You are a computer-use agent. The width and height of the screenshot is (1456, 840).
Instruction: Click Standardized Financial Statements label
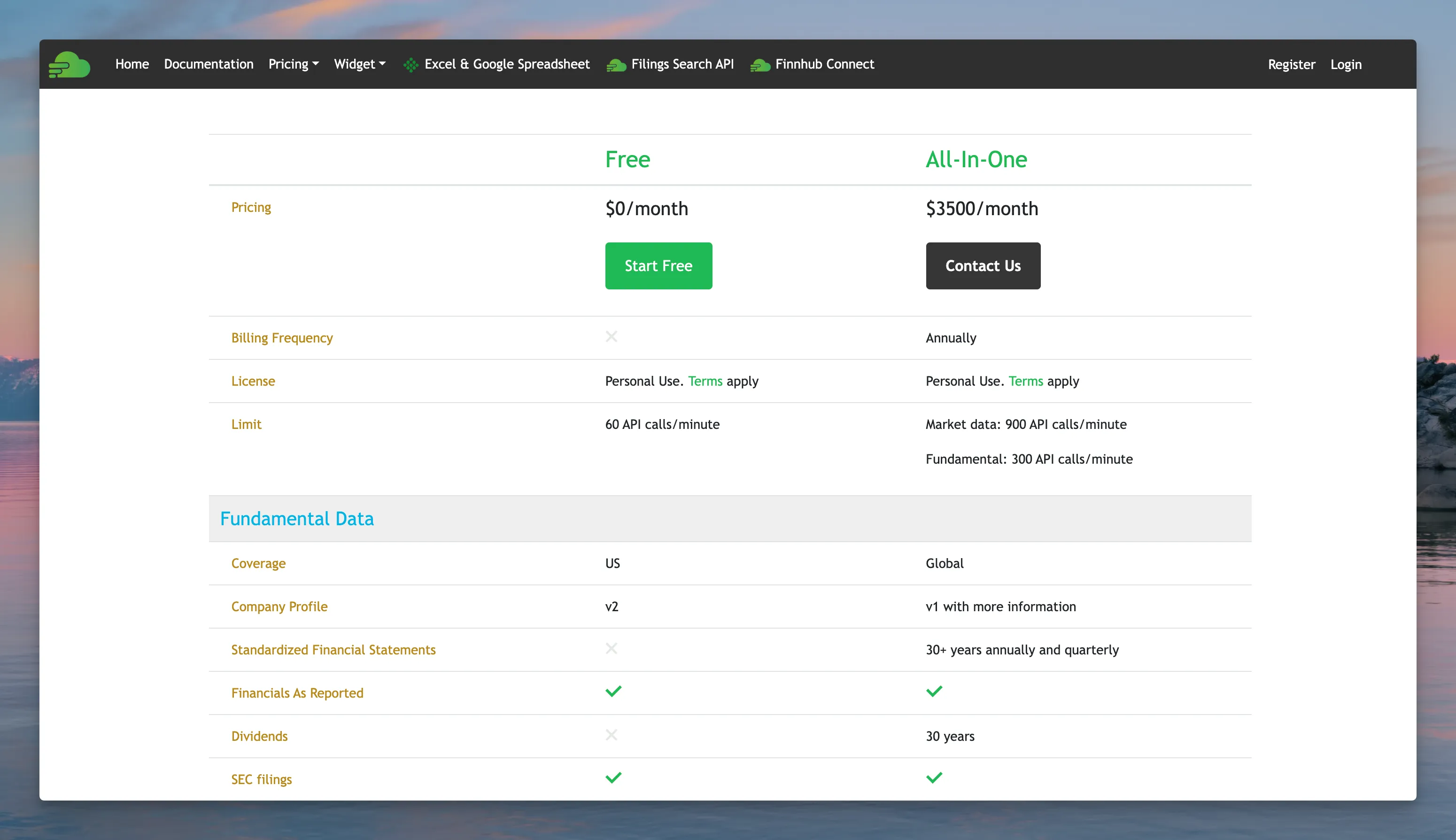[333, 650]
